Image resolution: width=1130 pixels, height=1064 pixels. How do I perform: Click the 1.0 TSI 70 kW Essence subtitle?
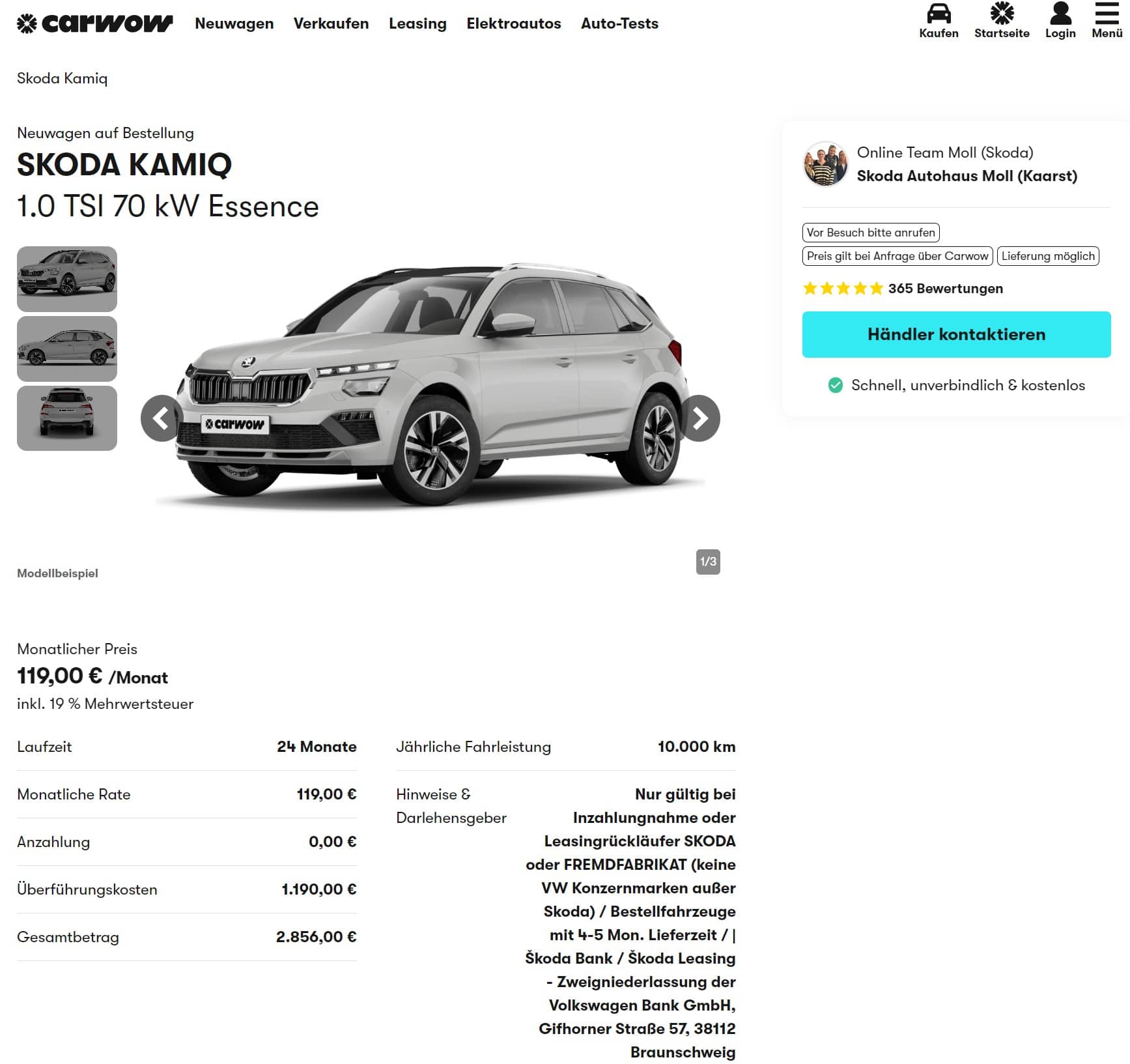pos(168,207)
